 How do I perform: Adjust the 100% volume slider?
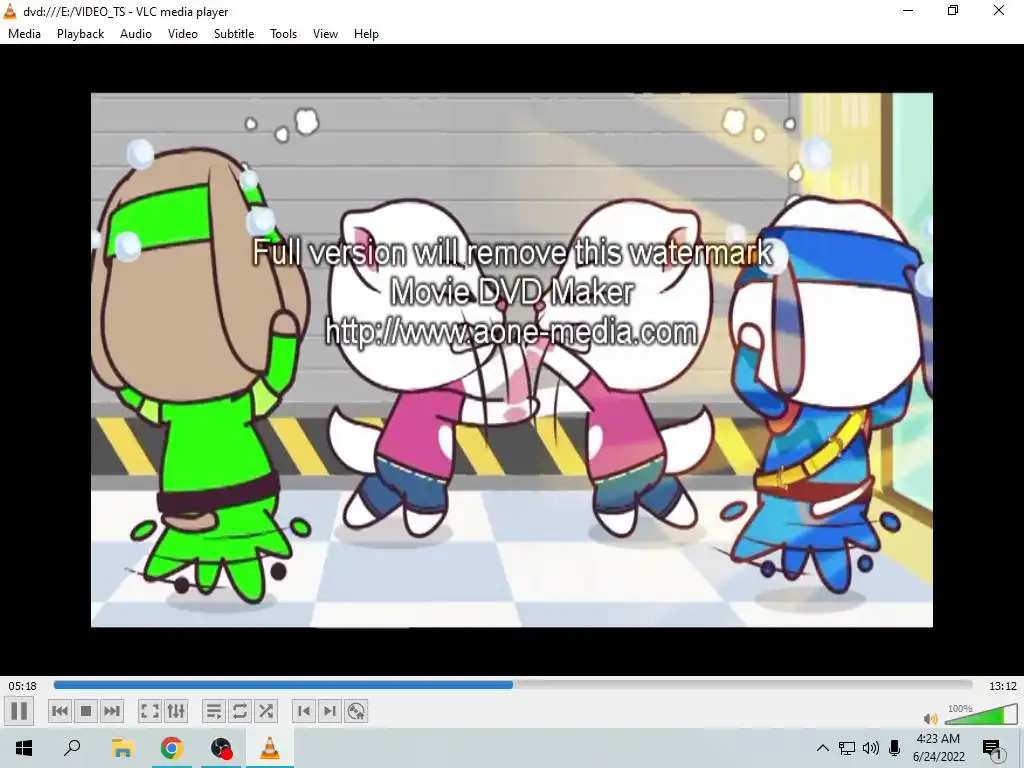981,714
